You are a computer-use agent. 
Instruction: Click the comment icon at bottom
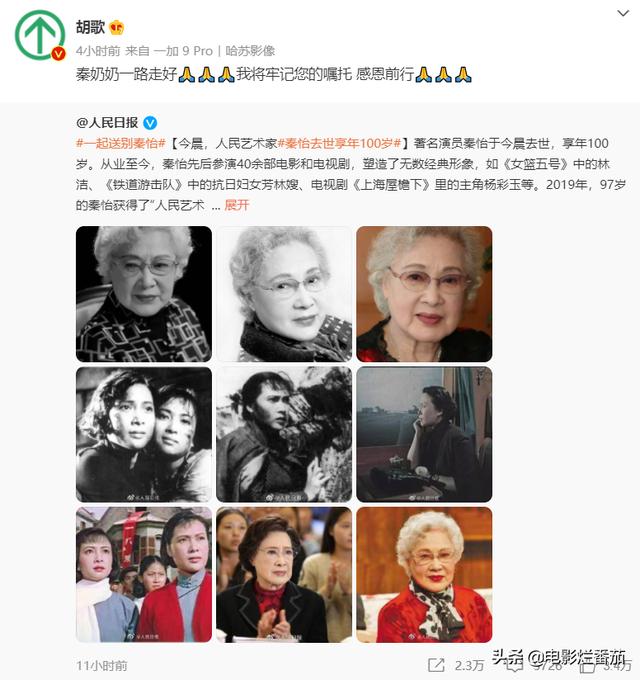point(513,665)
